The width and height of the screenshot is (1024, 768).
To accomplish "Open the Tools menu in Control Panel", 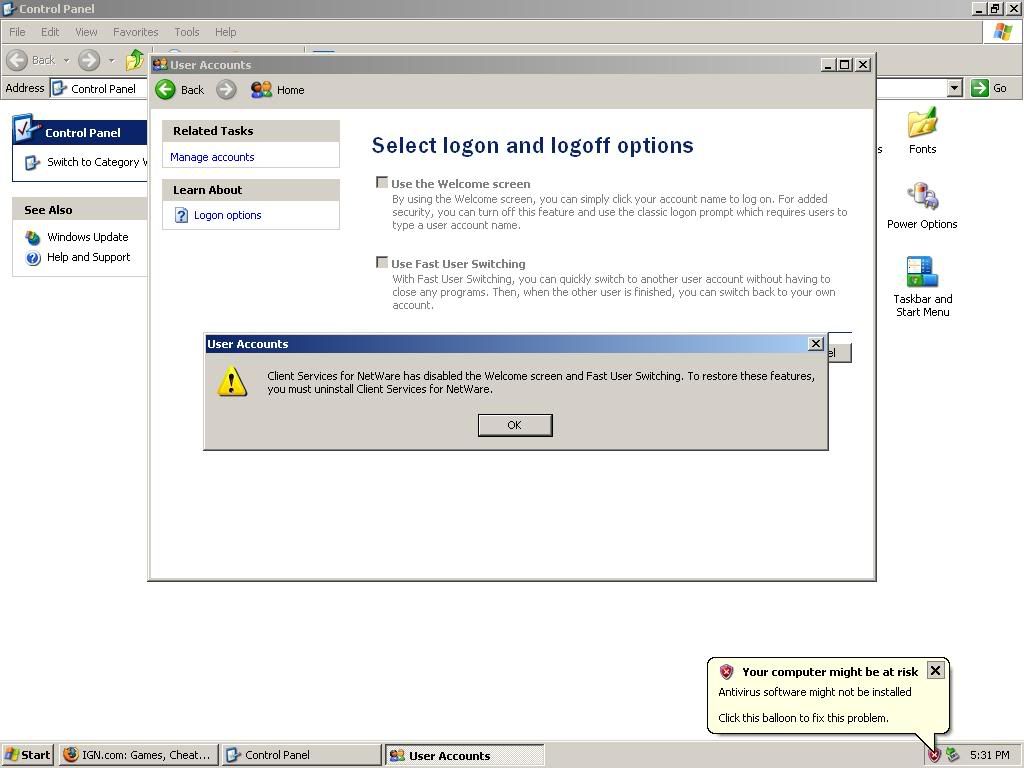I will coord(187,32).
